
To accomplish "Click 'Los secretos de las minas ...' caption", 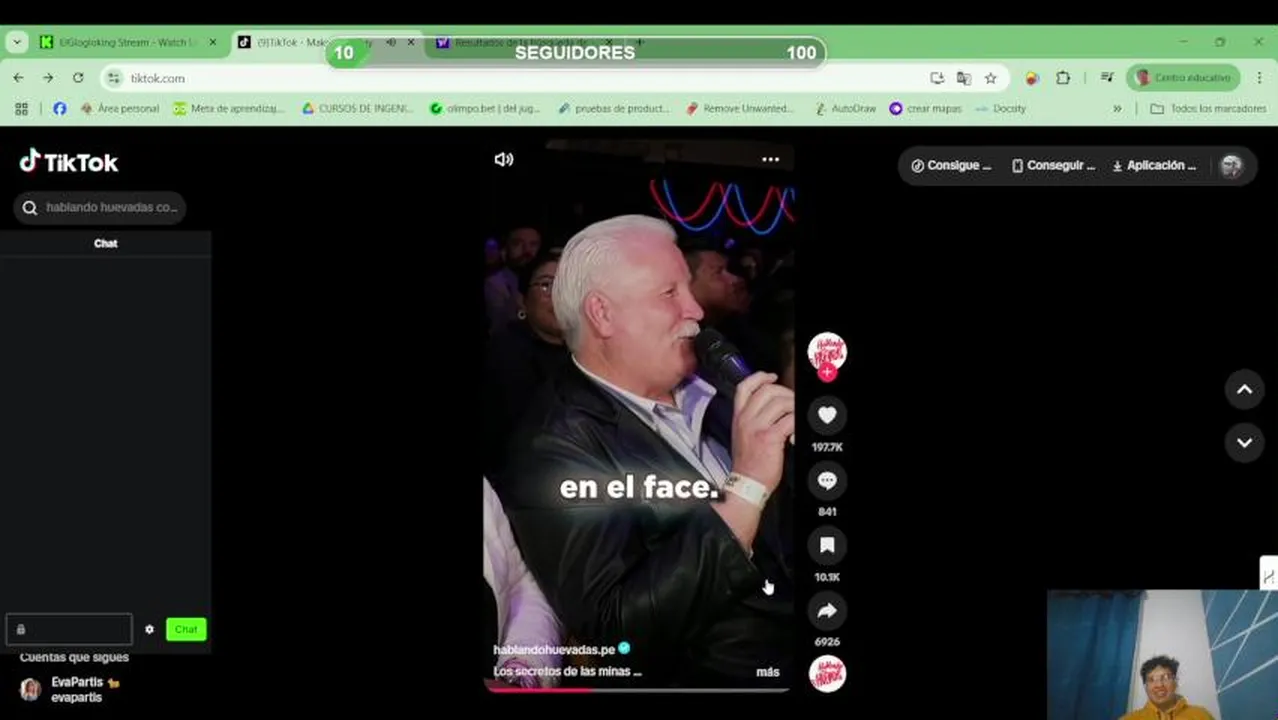I will 567,672.
